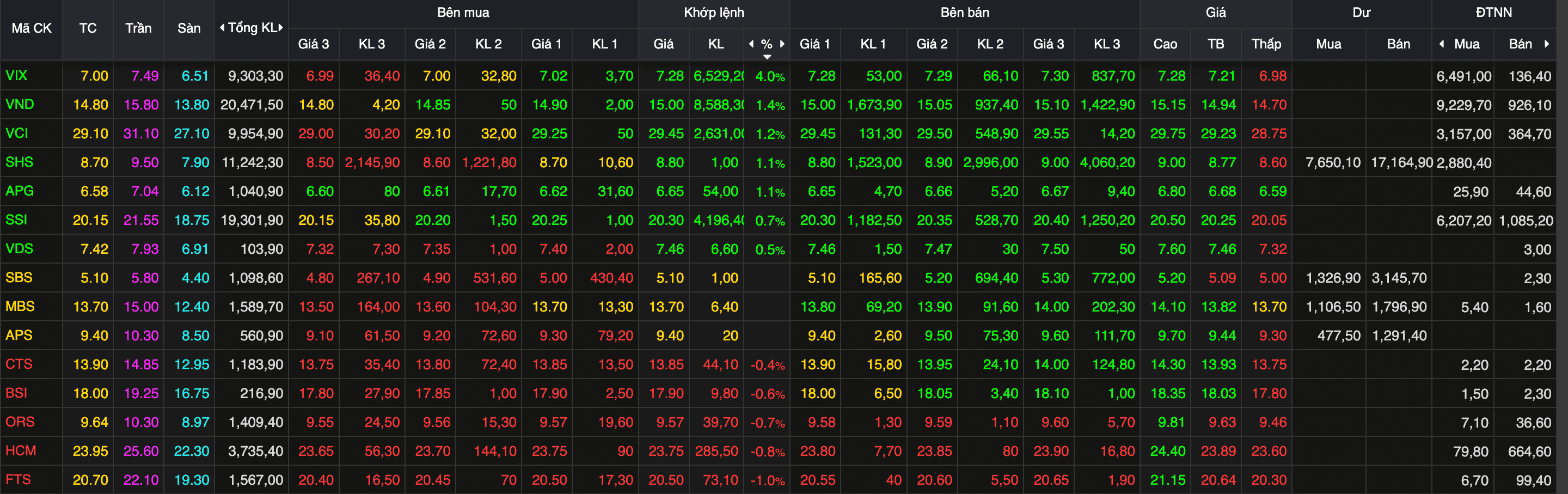This screenshot has width=1568, height=494.
Task: Open the BSI stock symbol
Action: pyautogui.click(x=16, y=393)
